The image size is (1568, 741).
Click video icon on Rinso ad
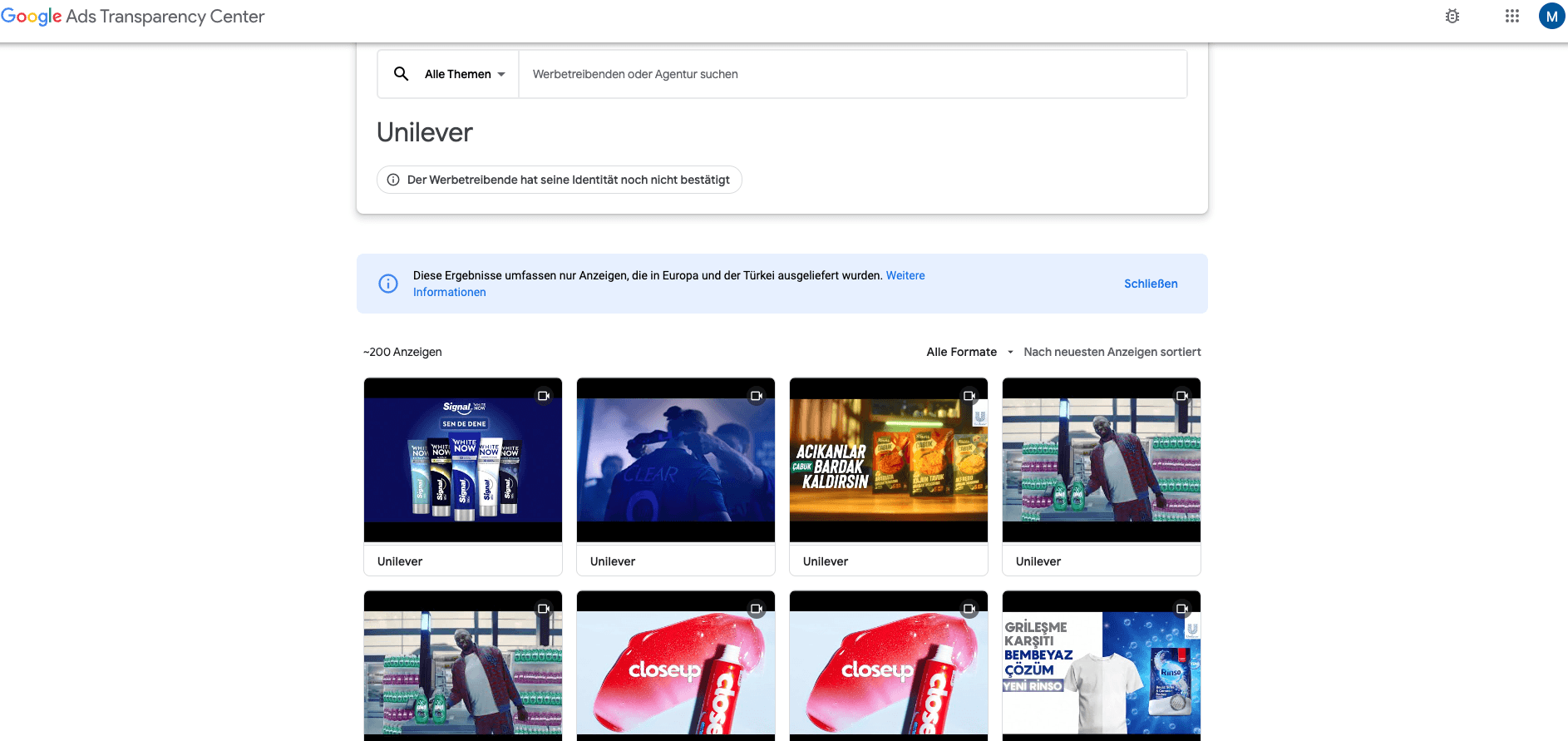point(1182,609)
